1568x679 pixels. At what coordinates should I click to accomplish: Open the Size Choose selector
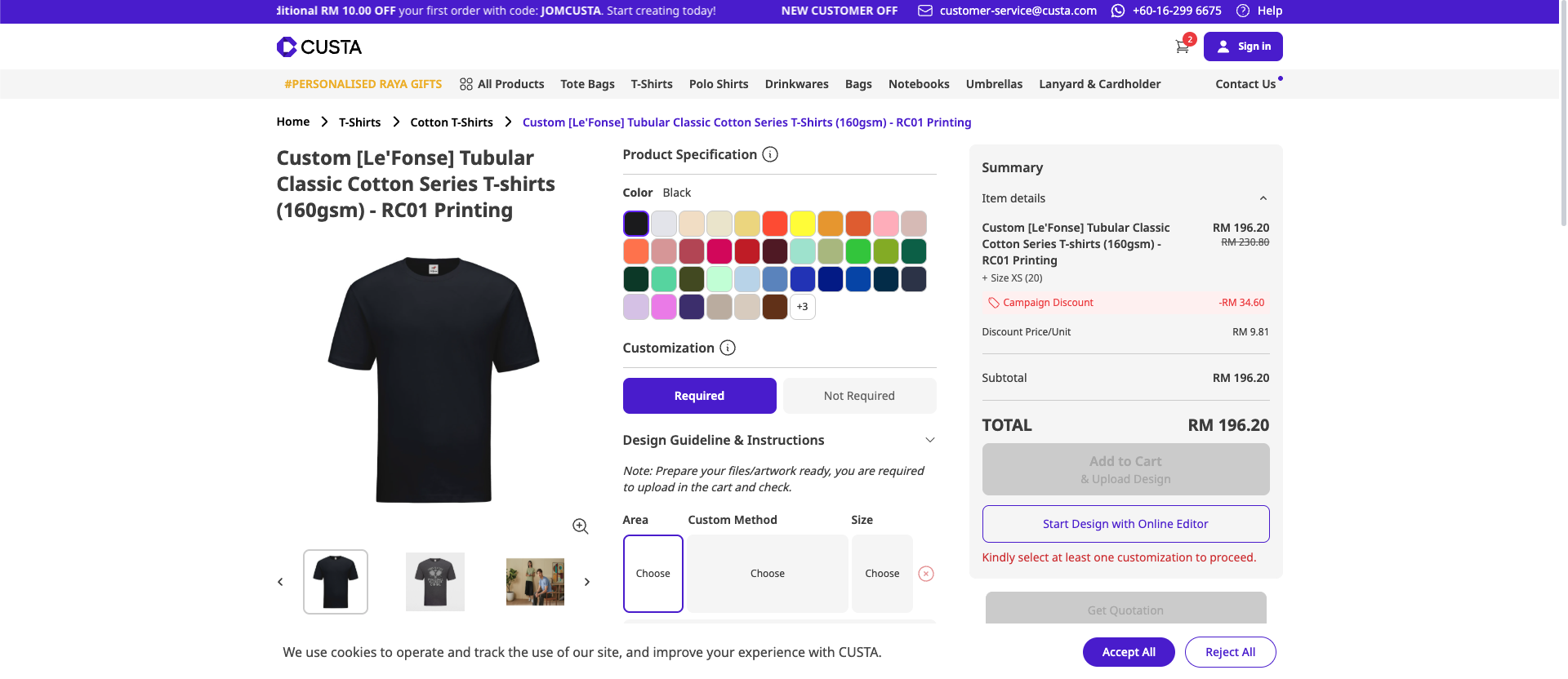click(882, 574)
